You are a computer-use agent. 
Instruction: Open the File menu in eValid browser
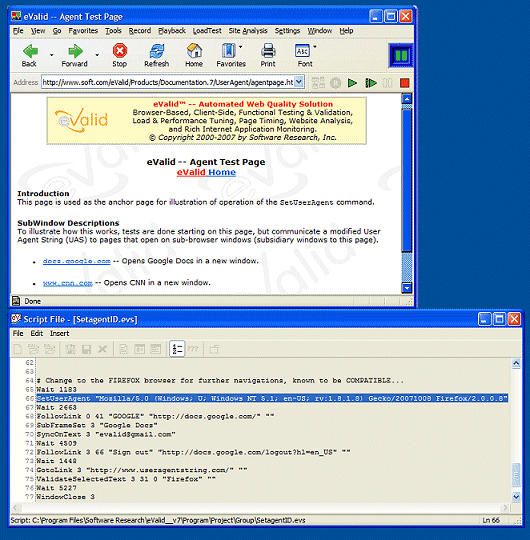pos(18,31)
